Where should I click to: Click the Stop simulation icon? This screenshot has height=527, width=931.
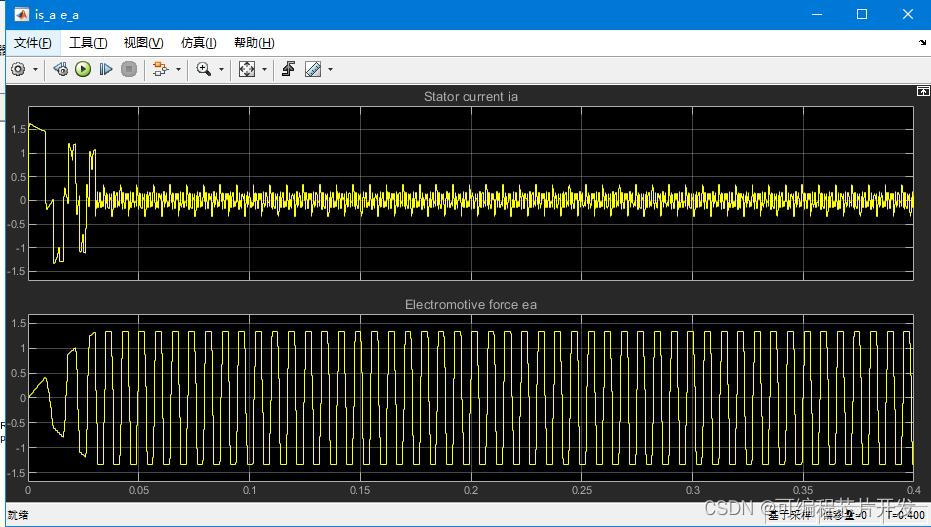click(x=128, y=69)
